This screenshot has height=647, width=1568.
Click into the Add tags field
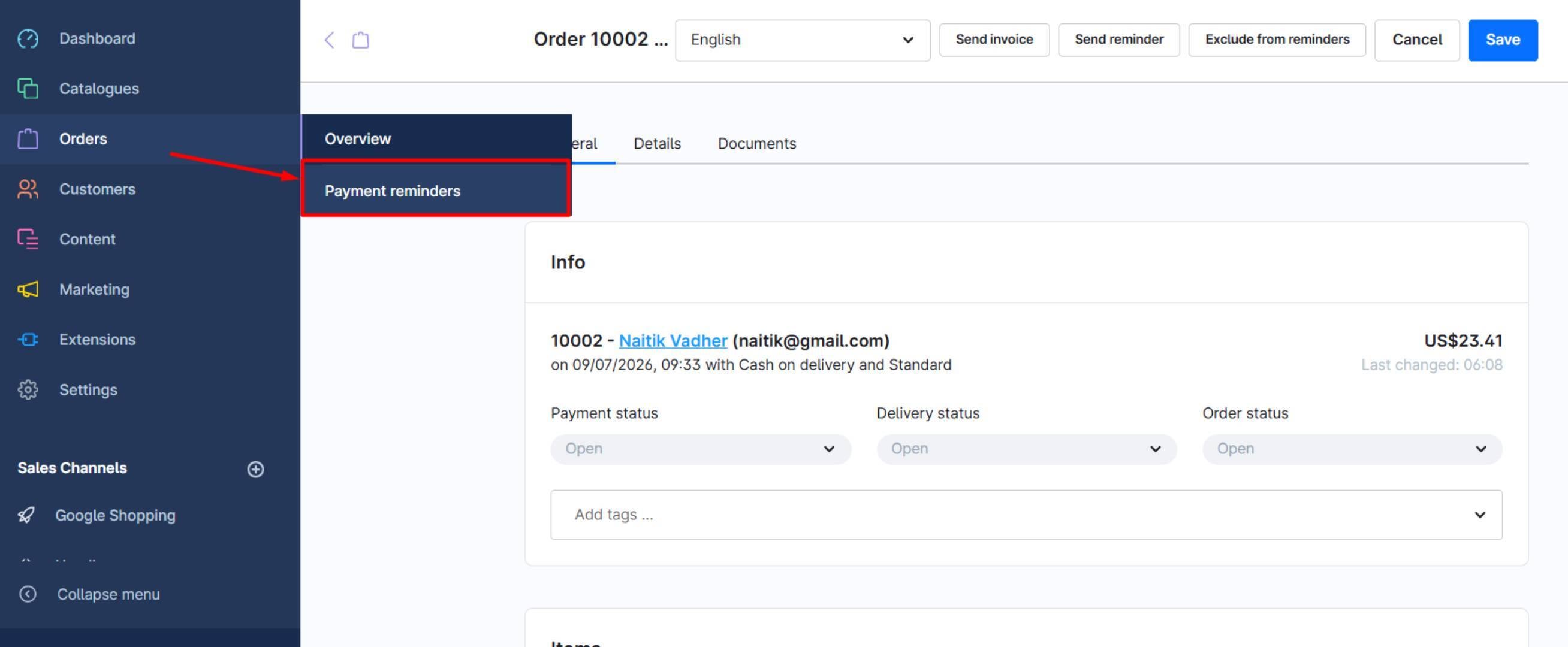point(1026,515)
